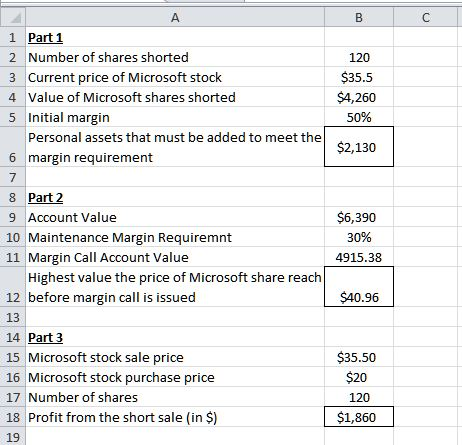Click 'Microsoft stock sale price' cell

pyautogui.click(x=175, y=357)
